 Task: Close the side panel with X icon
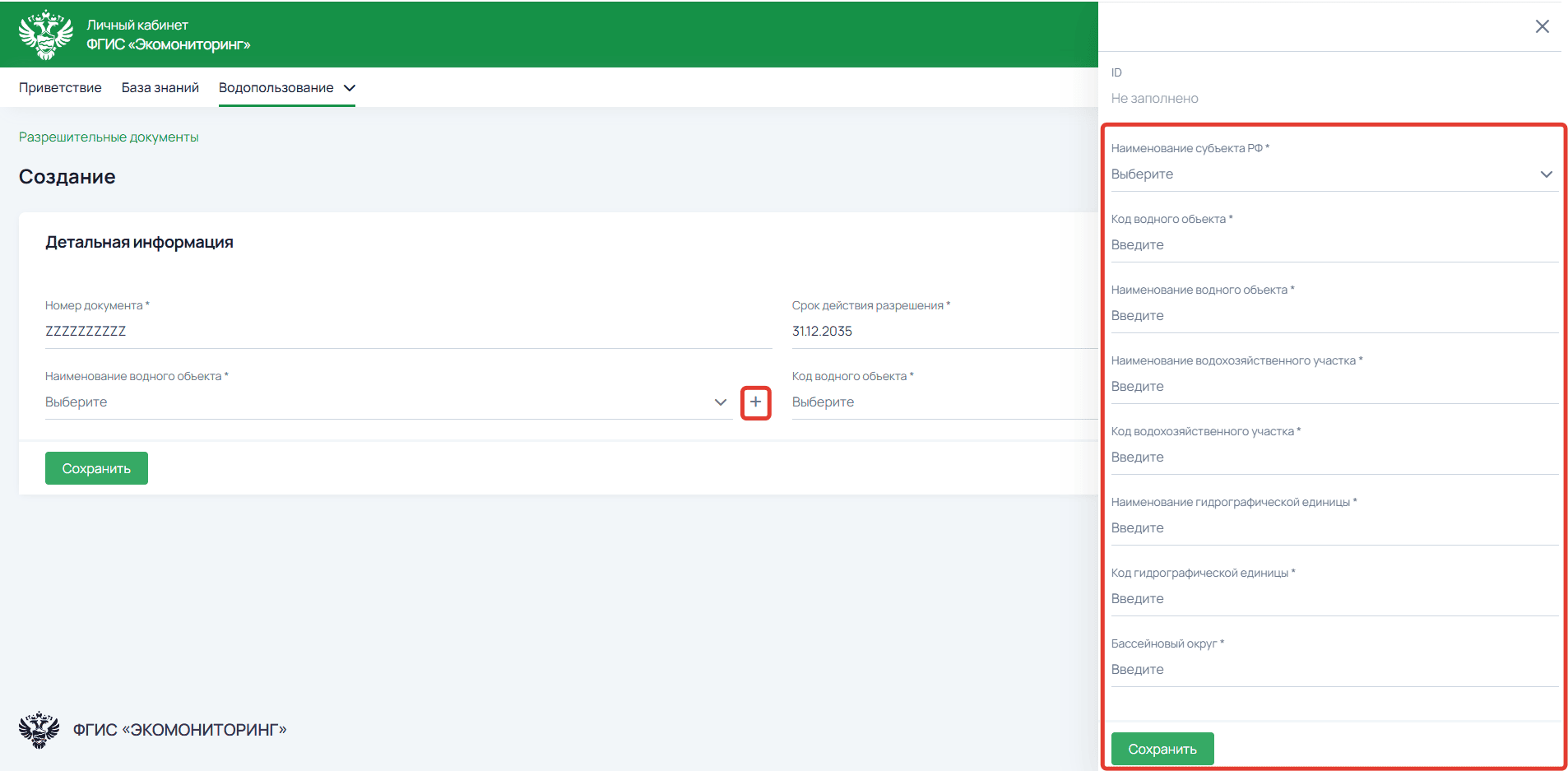(x=1542, y=26)
